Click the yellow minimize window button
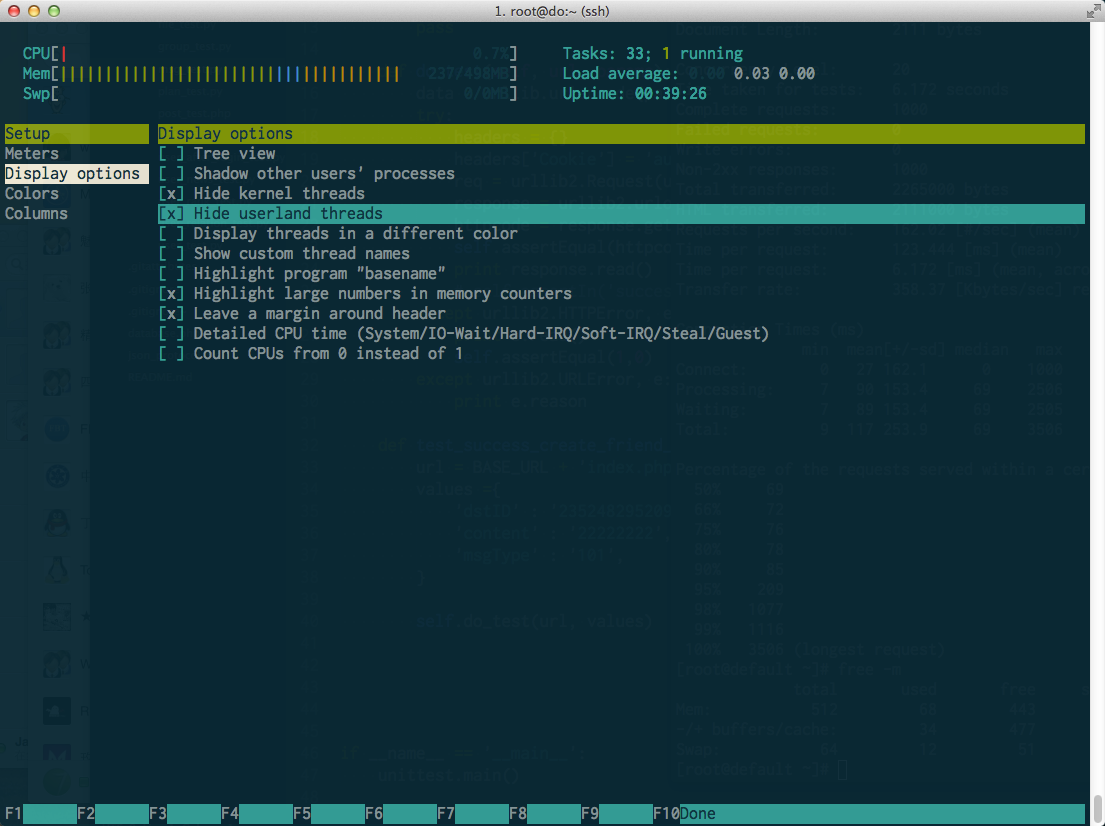This screenshot has width=1105, height=826. click(x=33, y=11)
